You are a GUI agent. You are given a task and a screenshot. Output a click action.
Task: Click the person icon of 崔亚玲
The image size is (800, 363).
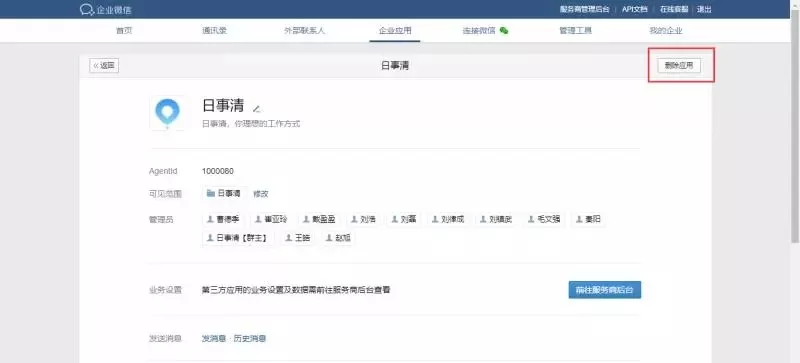(259, 220)
